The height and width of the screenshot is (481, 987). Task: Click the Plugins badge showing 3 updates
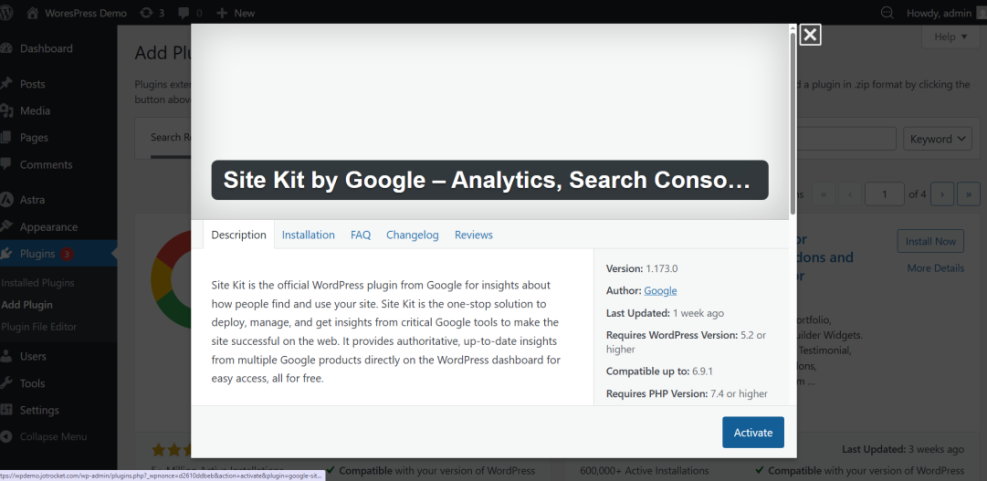click(67, 254)
